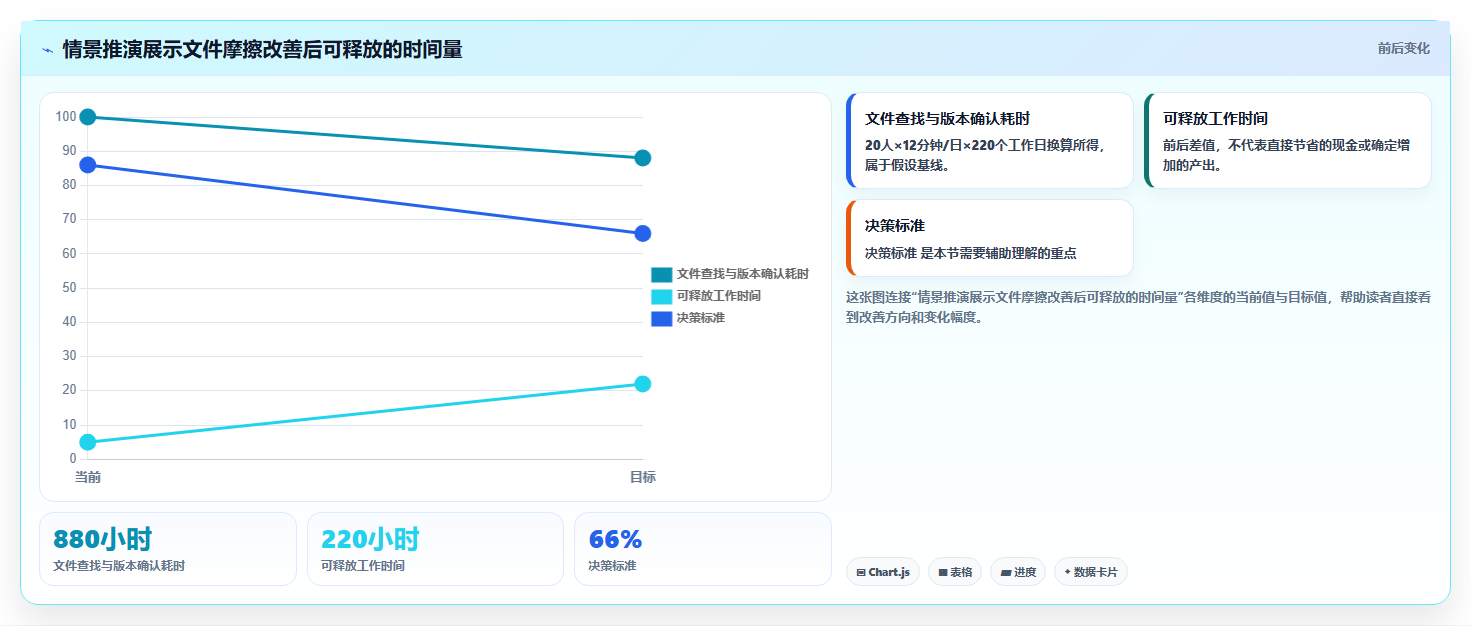Screen dimensions: 1471x626
Task: Click the header title 情景推演展示文件摩擦改善后可释放的时间量
Action: pyautogui.click(x=262, y=49)
